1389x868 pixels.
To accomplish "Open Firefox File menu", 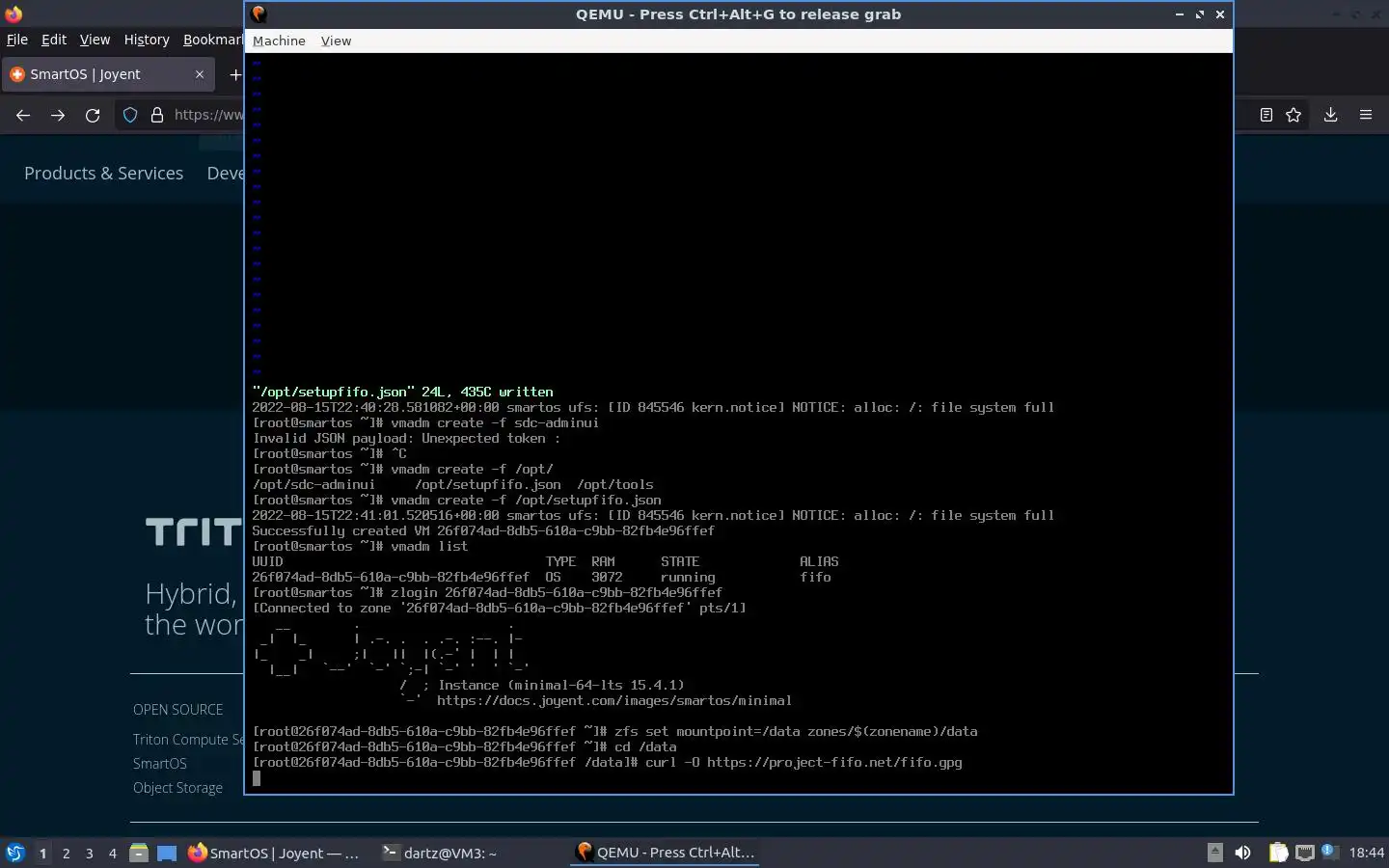I will [17, 40].
